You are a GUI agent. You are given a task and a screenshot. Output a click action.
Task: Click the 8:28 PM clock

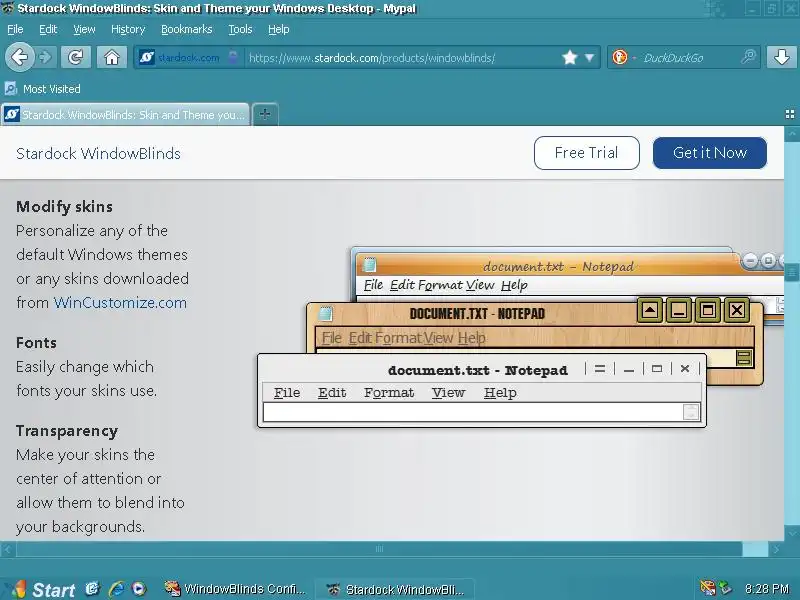click(767, 589)
